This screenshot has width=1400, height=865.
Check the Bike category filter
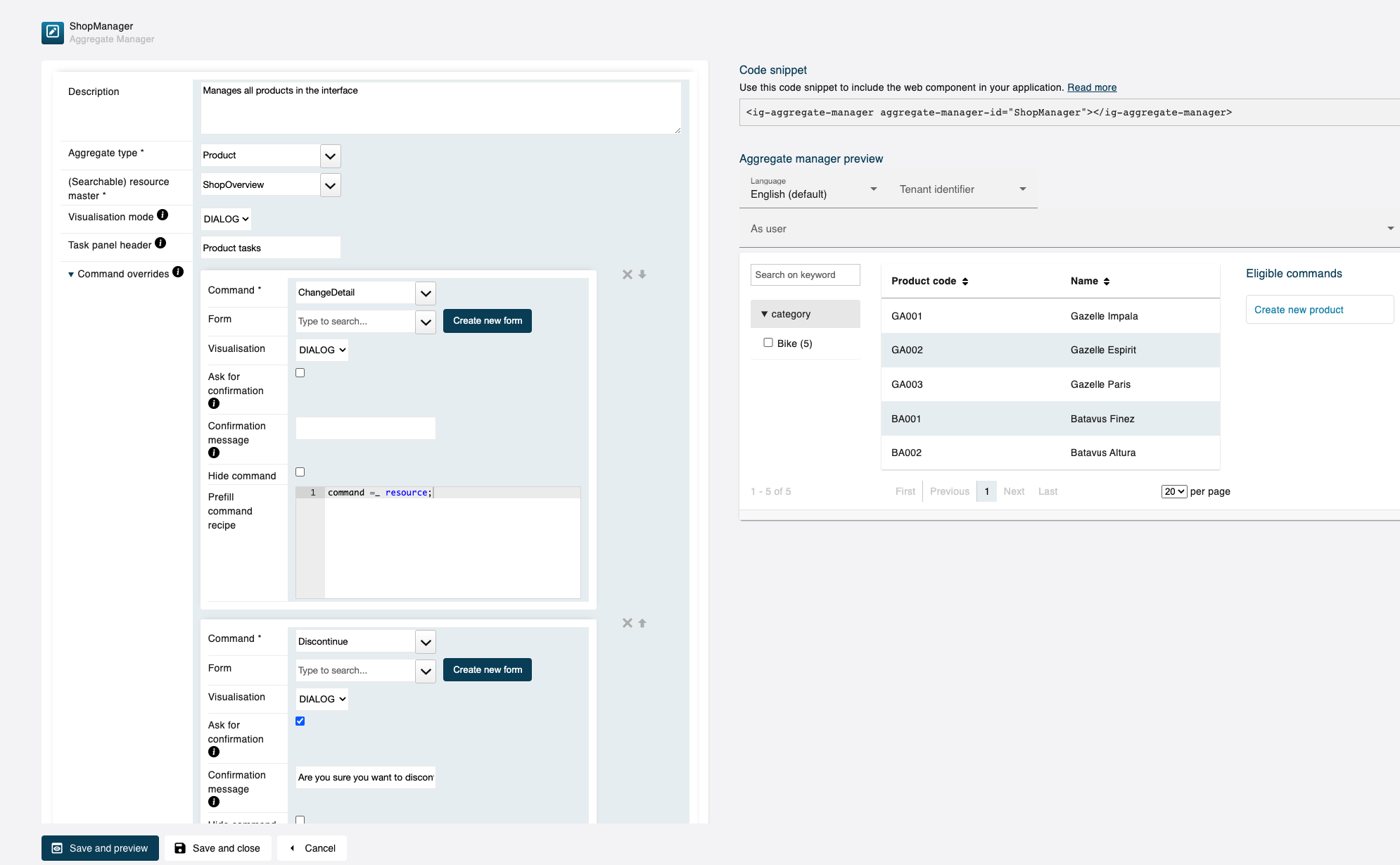768,342
